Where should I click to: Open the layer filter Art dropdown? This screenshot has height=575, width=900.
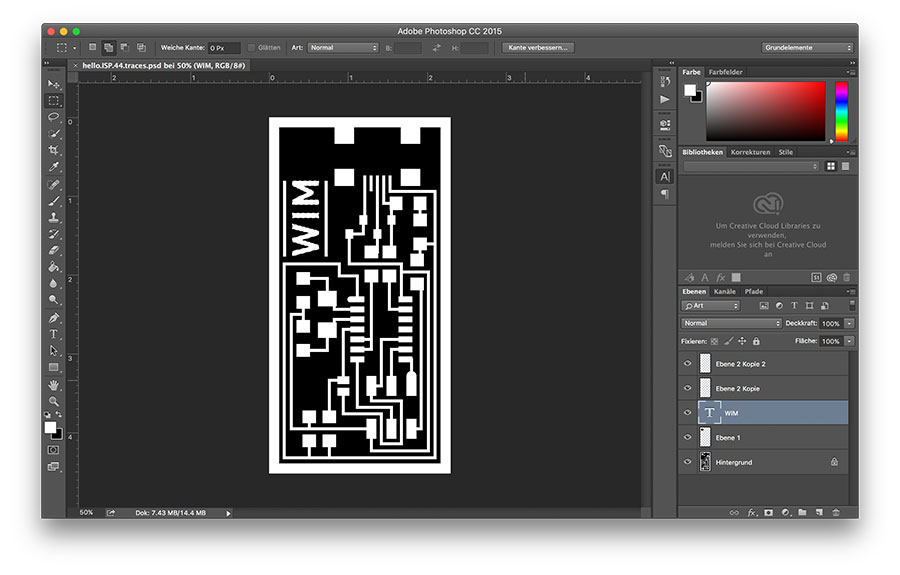711,306
